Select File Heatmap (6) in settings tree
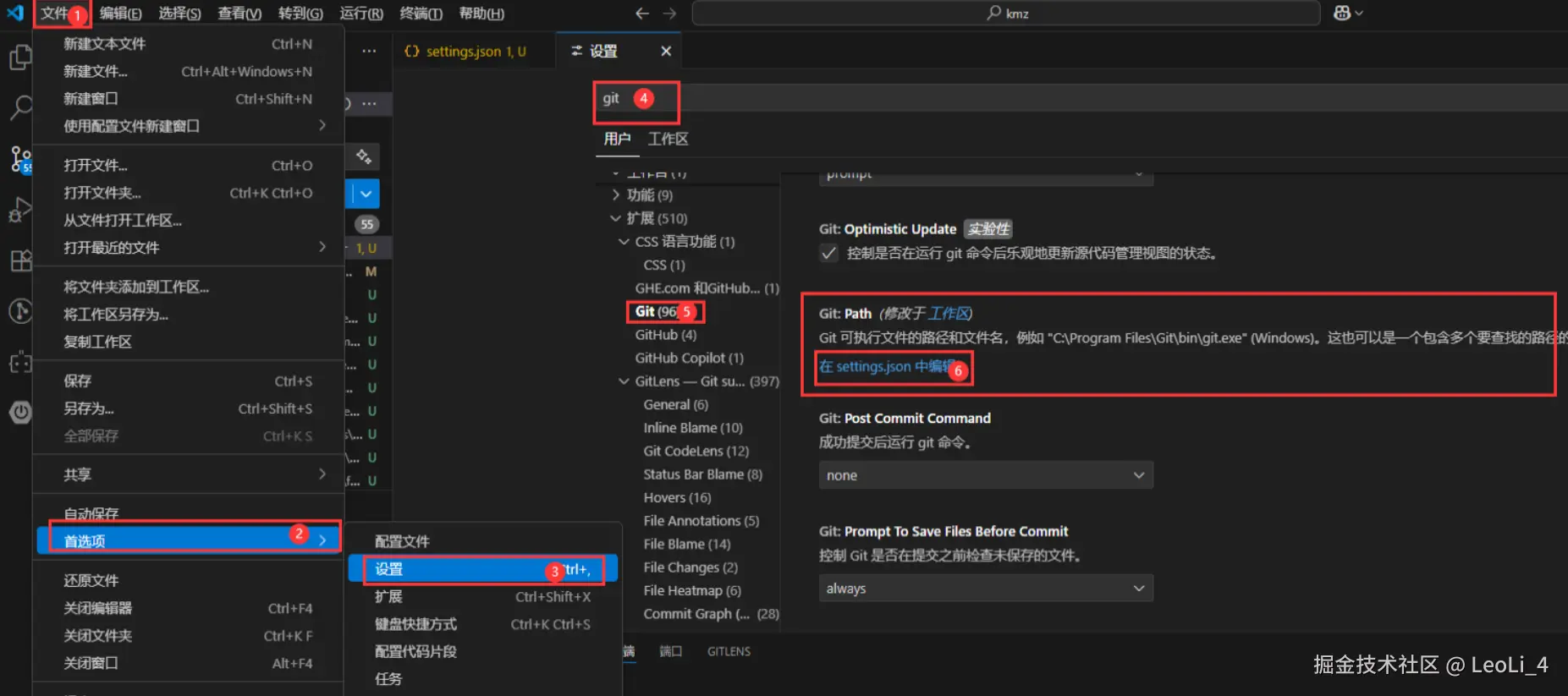1568x696 pixels. click(691, 590)
